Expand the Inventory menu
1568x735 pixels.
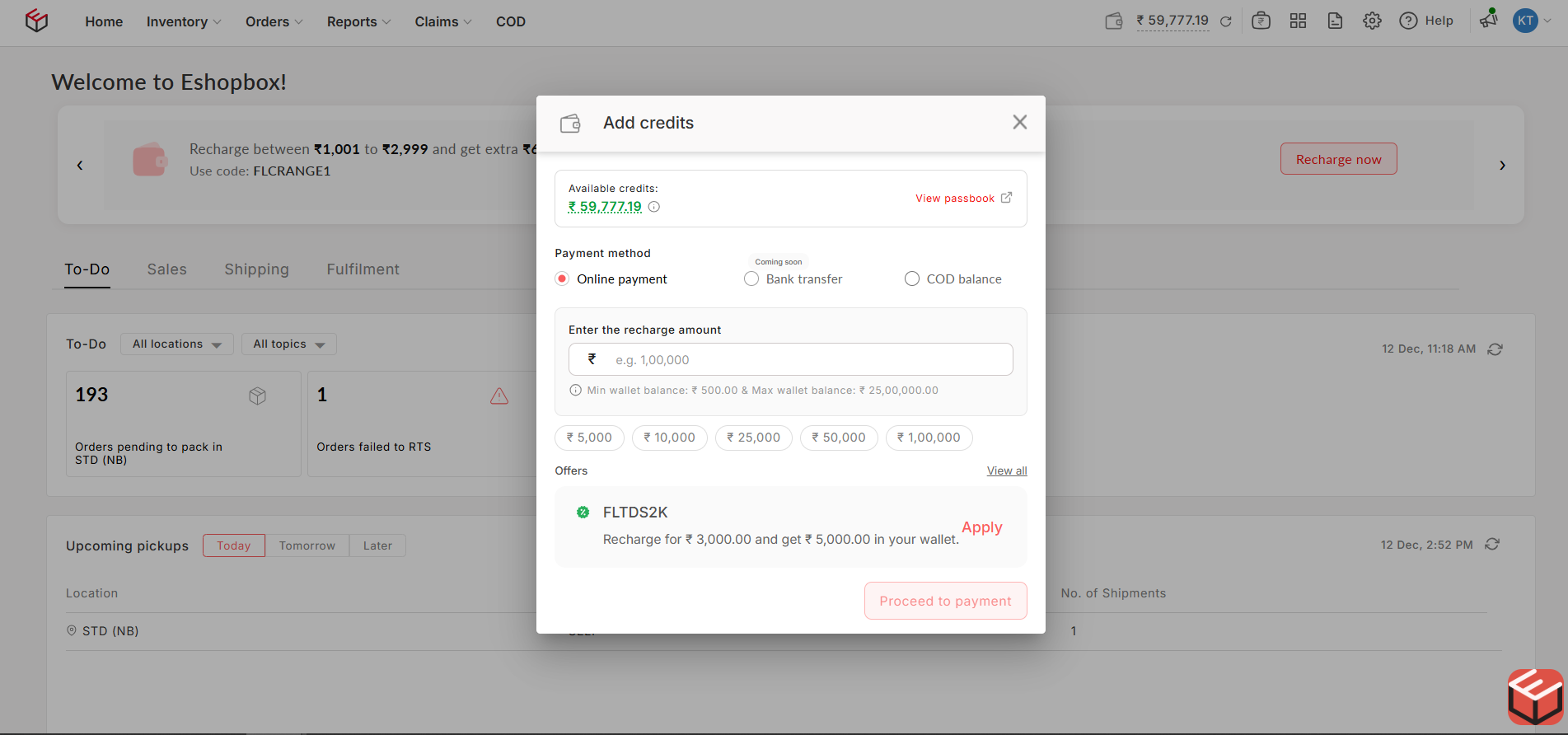(x=184, y=22)
